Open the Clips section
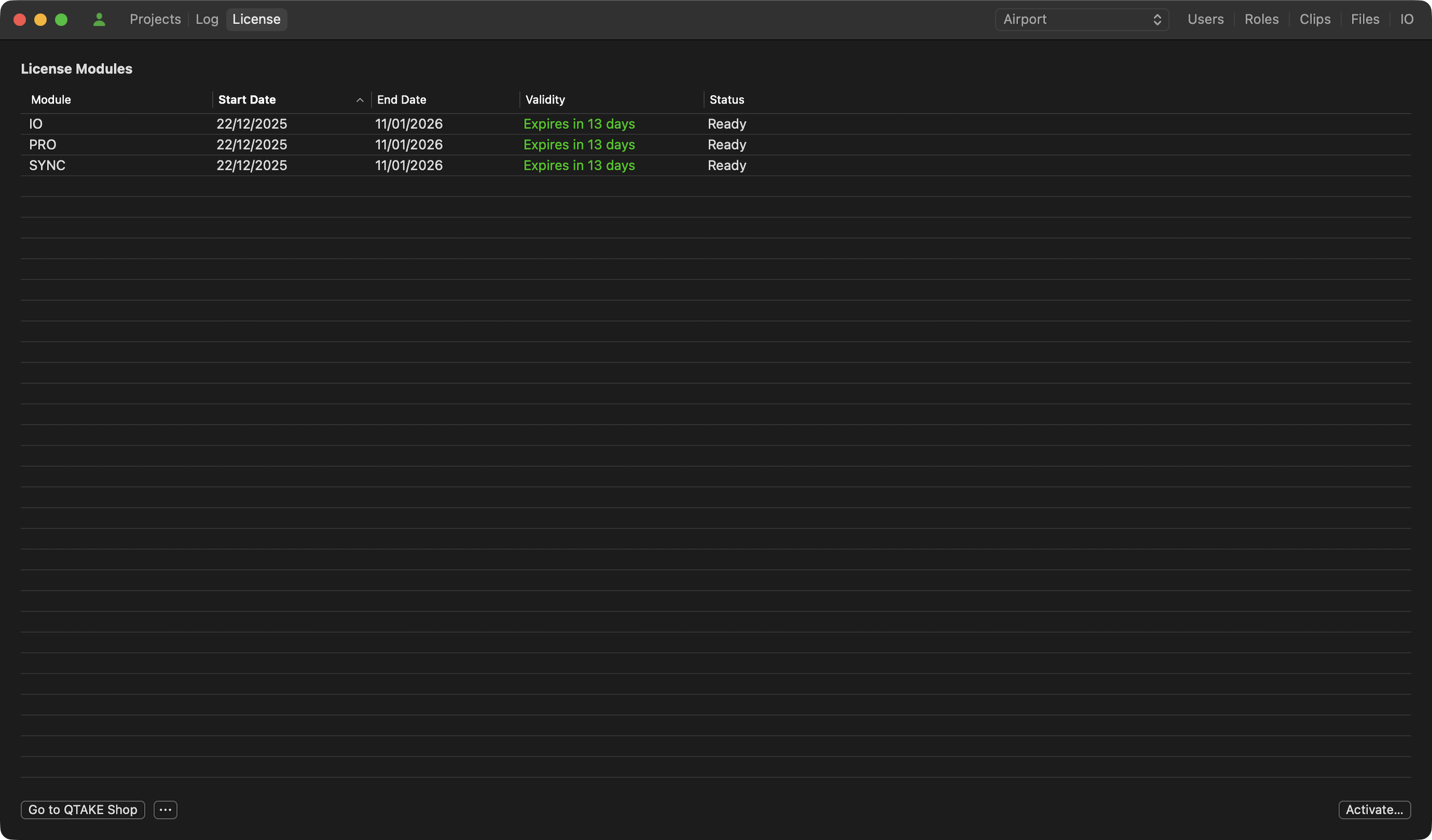The width and height of the screenshot is (1432, 840). (1314, 19)
